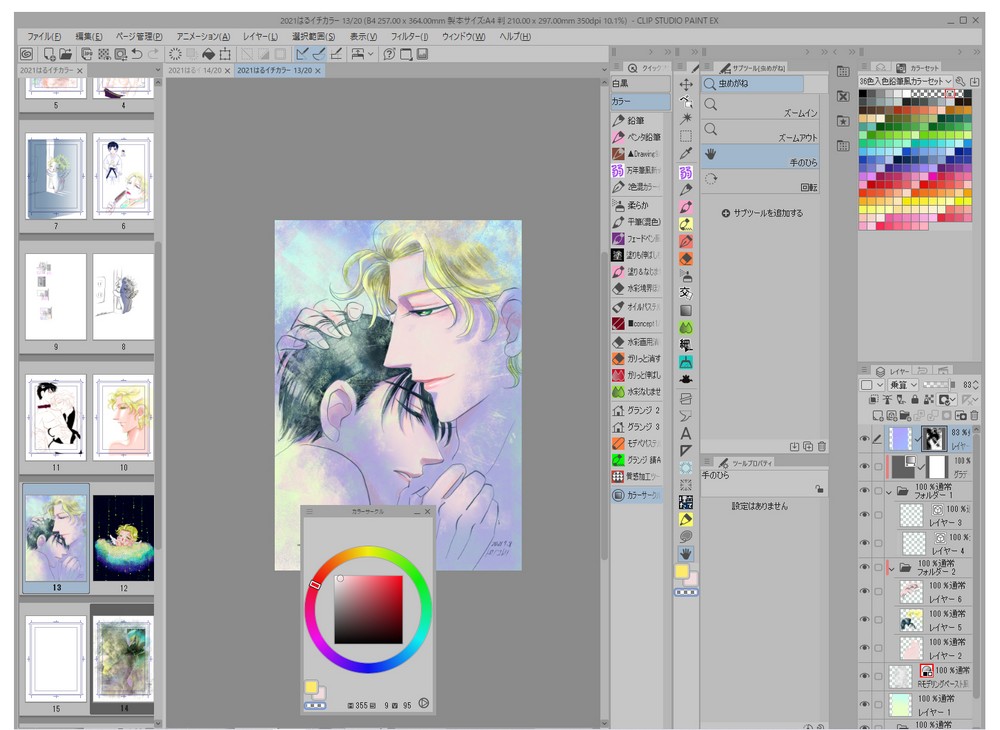Select the ズームイン subtool
The width and height of the screenshot is (1000, 730).
[x=759, y=106]
